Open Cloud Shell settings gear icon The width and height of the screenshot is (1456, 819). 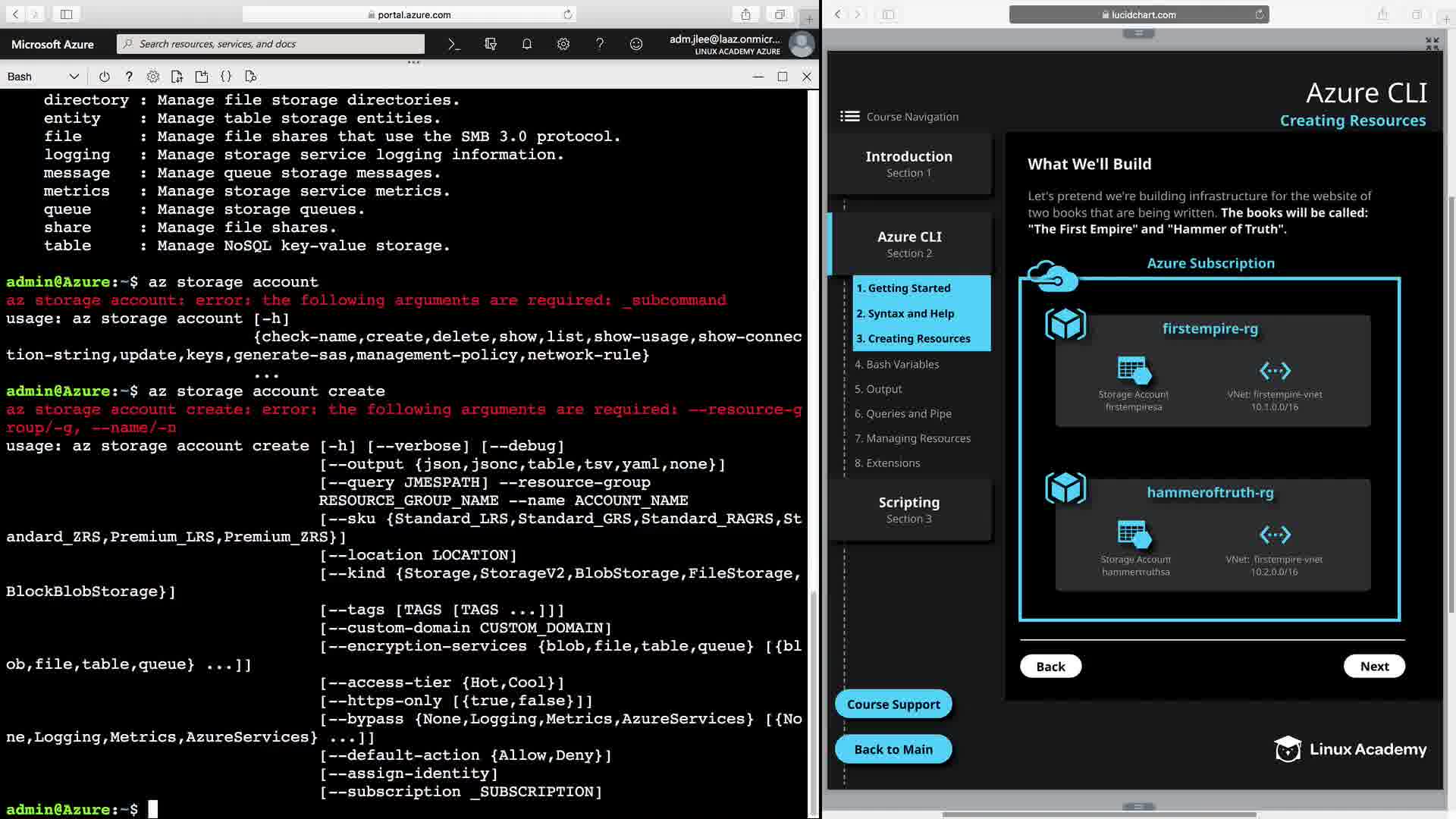tap(153, 77)
